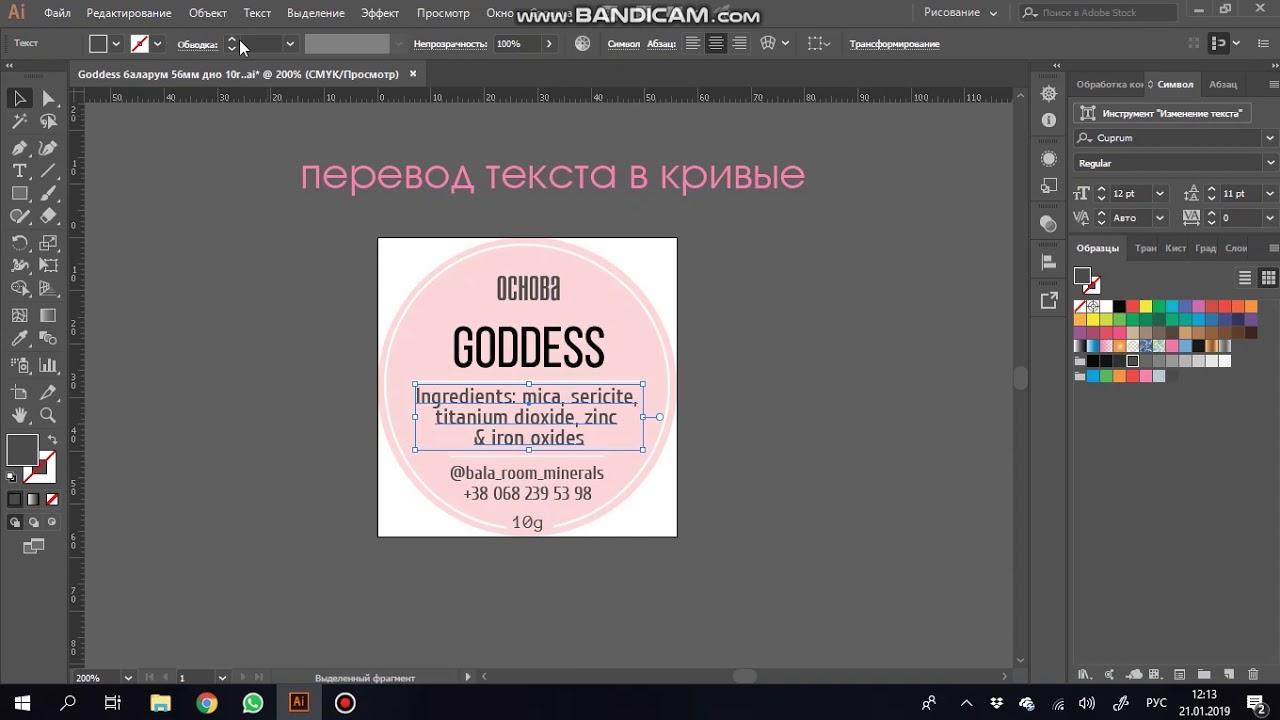The image size is (1280, 720).
Task: Select the Direct Selection white arrow tool
Action: pyautogui.click(x=48, y=98)
